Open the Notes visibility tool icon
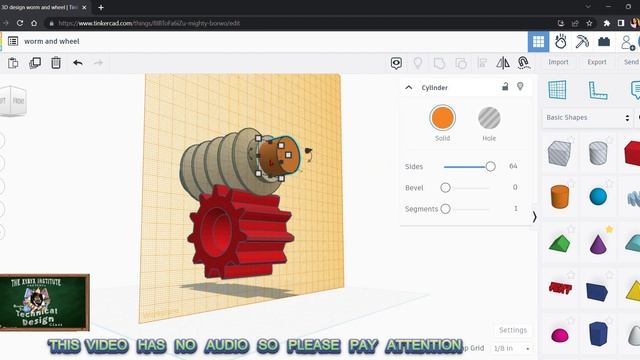Screen dimensions: 640x360 396,63
